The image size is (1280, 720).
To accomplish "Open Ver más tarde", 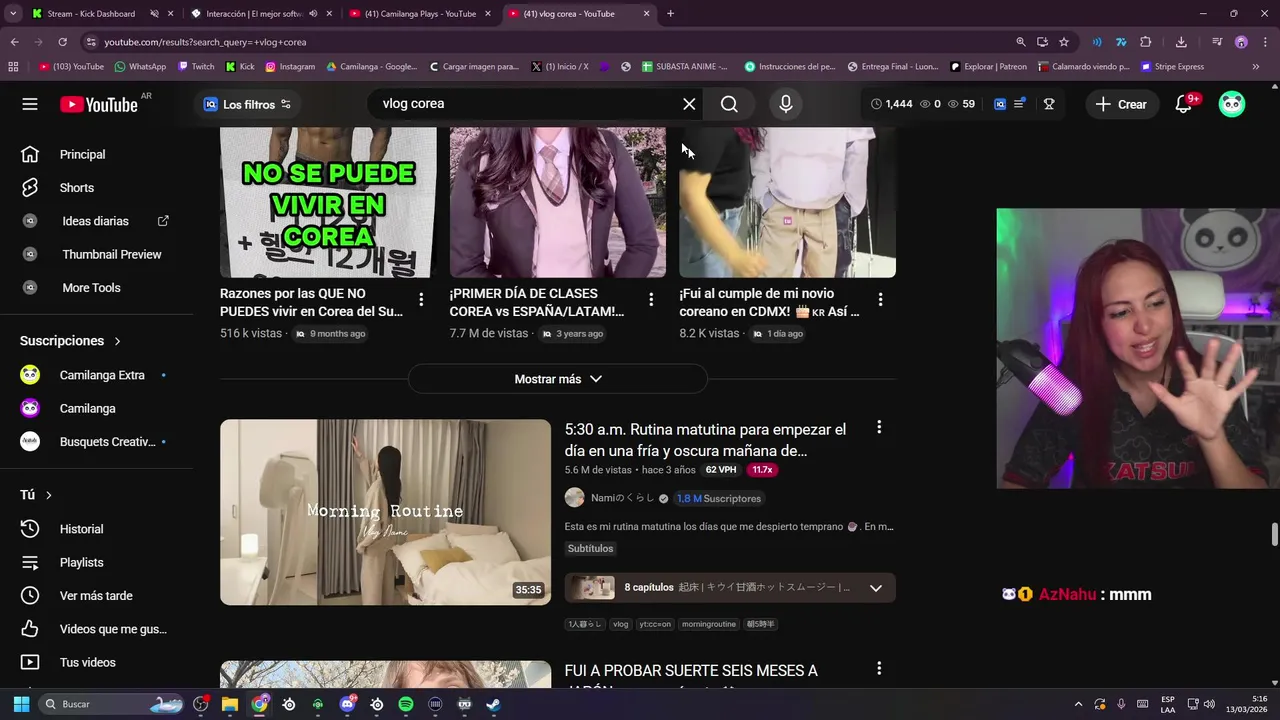I will [x=97, y=596].
